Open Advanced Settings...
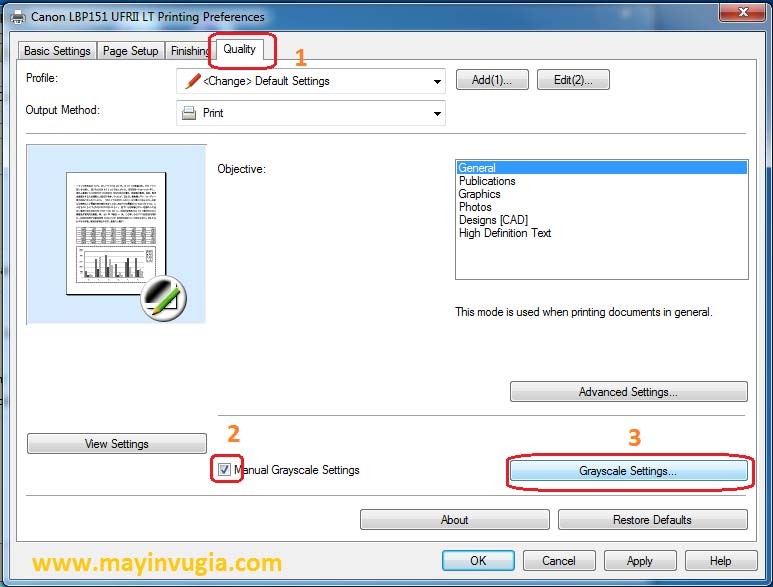The image size is (773, 587). point(629,392)
